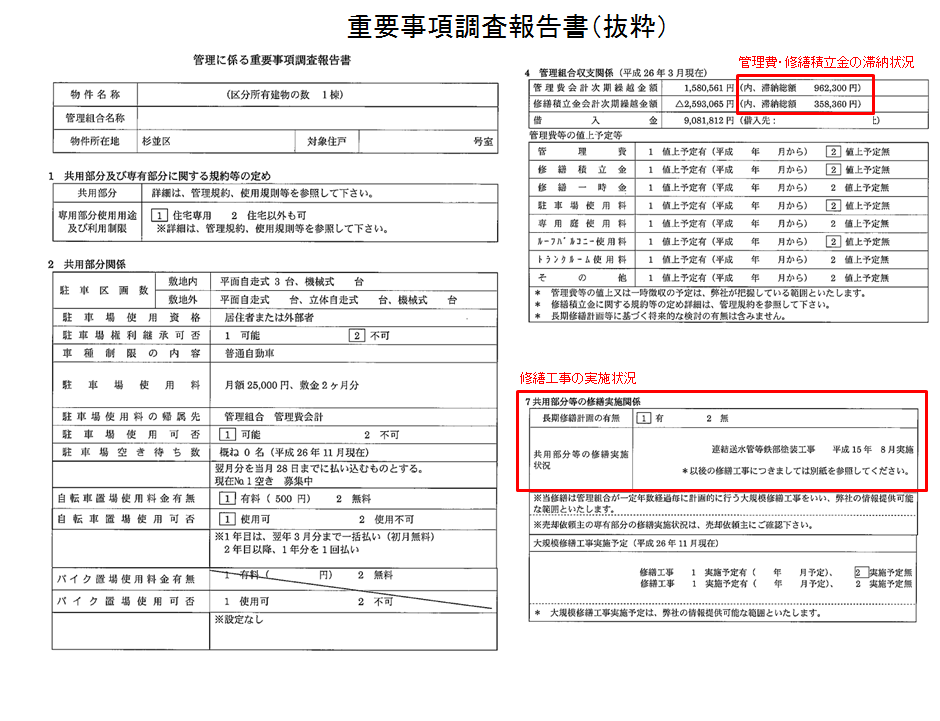Click the 杉並区 address value
940x721 pixels.
(156, 141)
